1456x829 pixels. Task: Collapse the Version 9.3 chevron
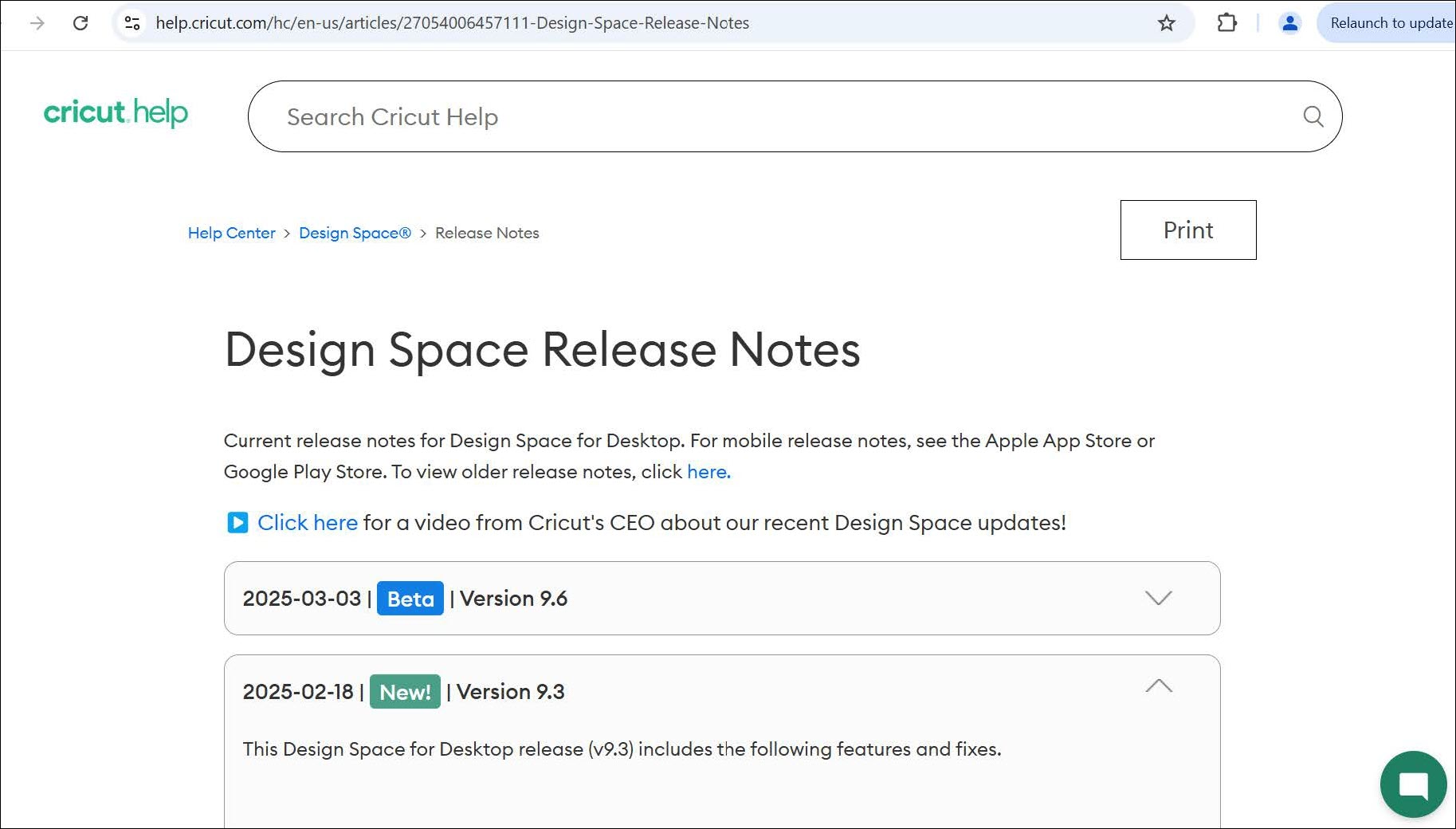1159,686
